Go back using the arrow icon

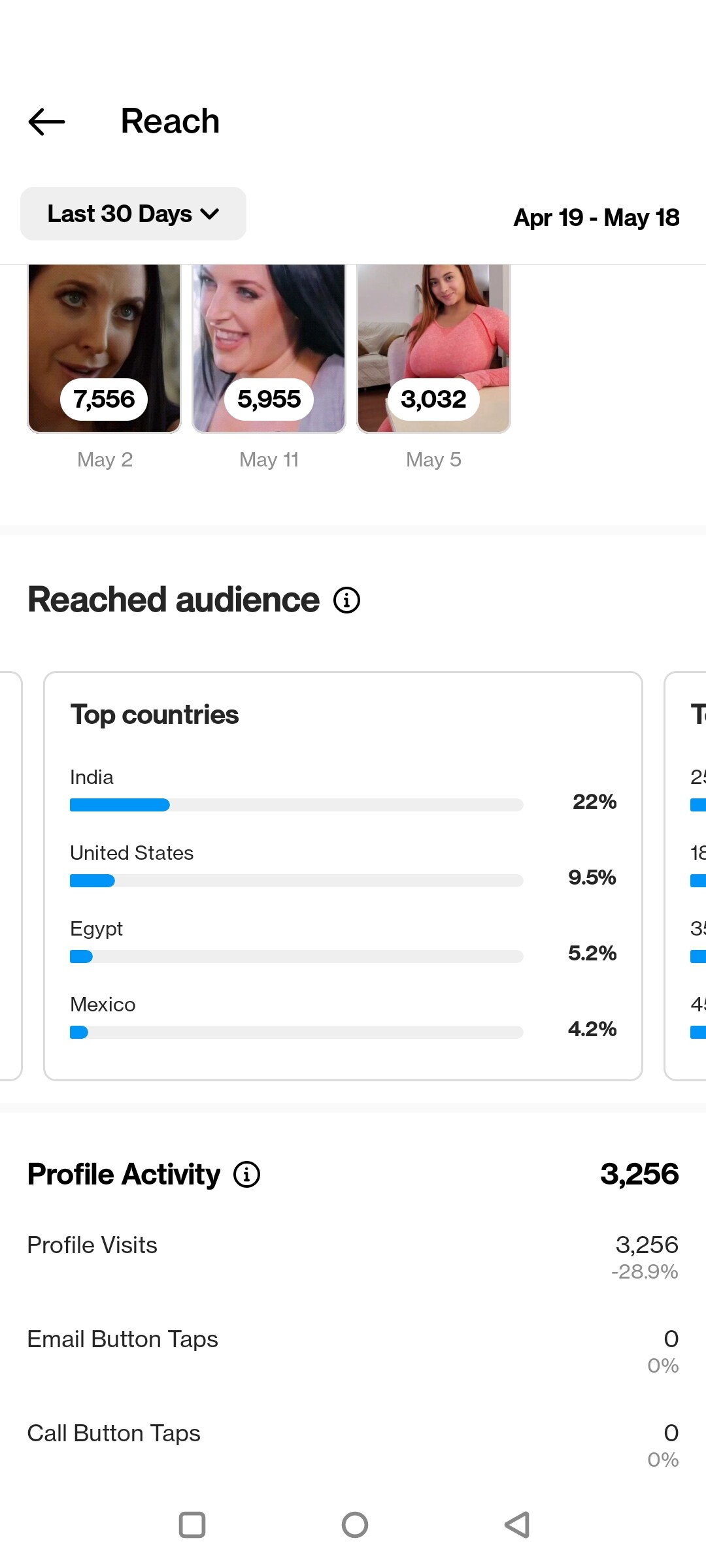(x=46, y=122)
